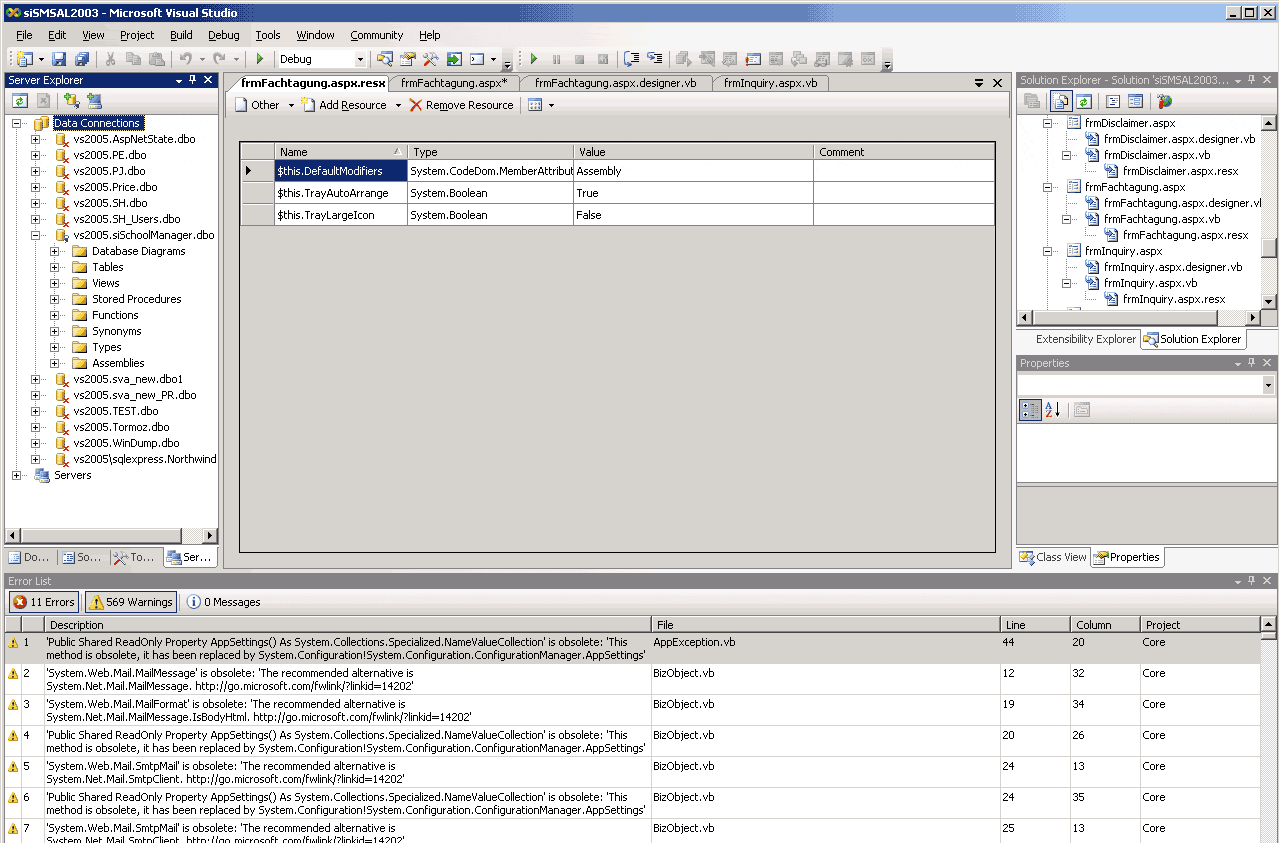Switch to the frmFachtagung.aspx* tab
The image size is (1279, 843).
tap(454, 83)
